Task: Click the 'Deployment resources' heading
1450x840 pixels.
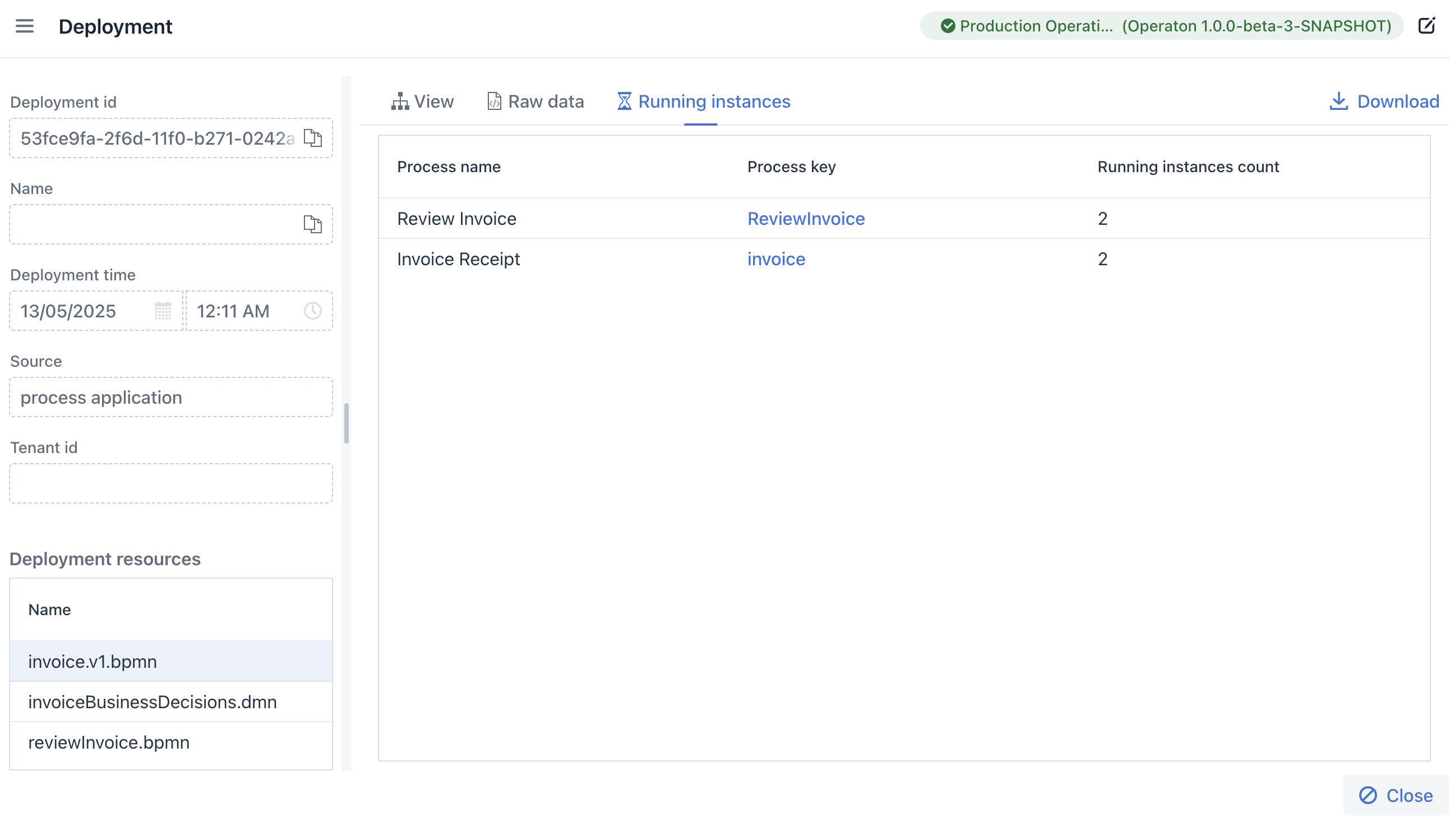Action: (105, 559)
